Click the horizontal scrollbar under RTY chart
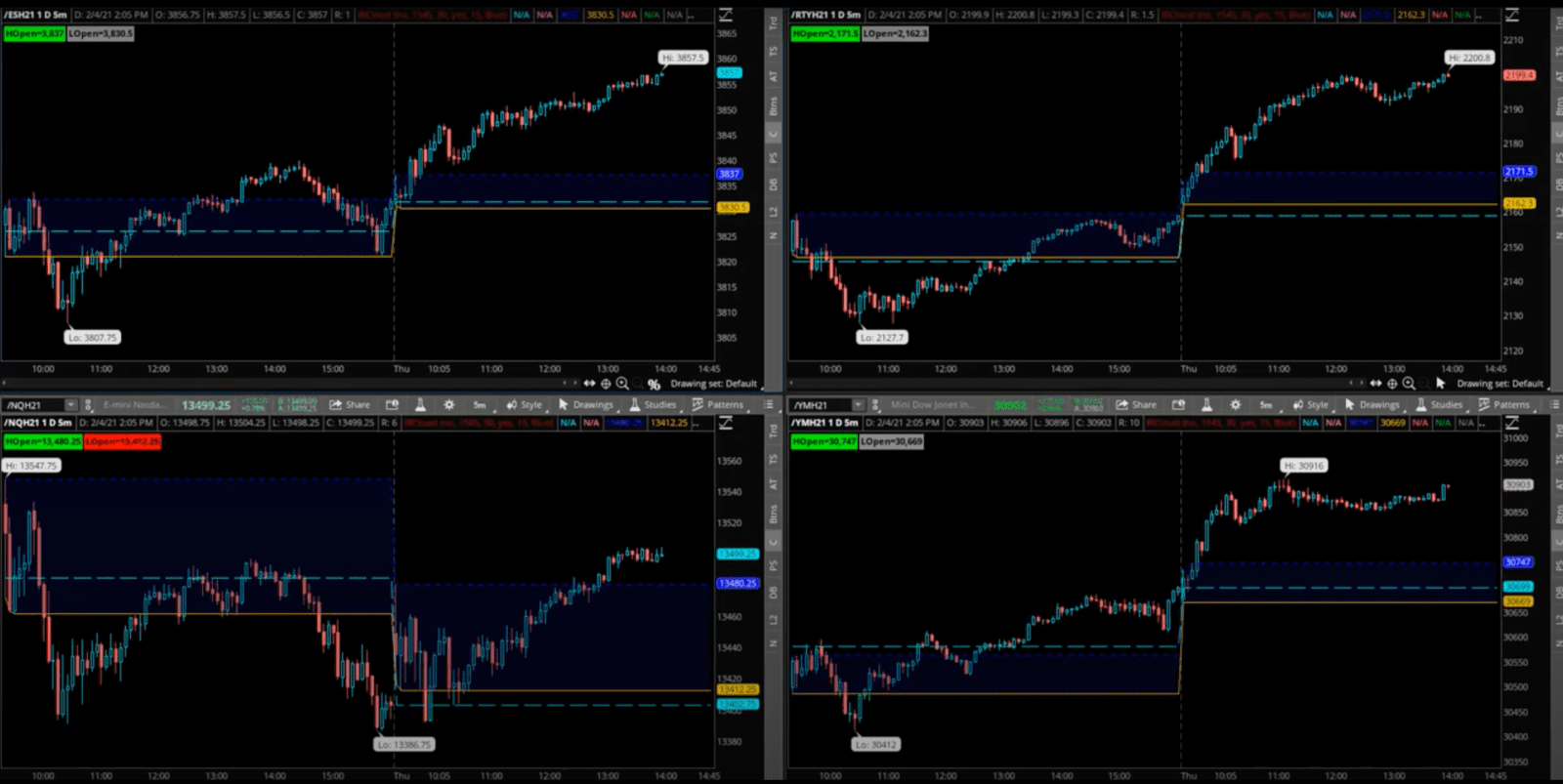1563x784 pixels. [x=1075, y=384]
